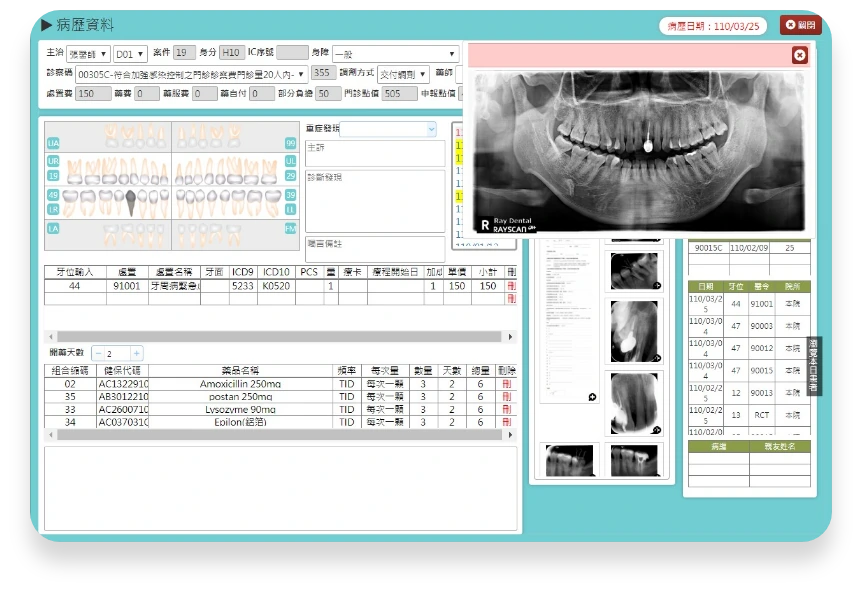Select the UL quadrant badge on tooth chart

point(290,161)
